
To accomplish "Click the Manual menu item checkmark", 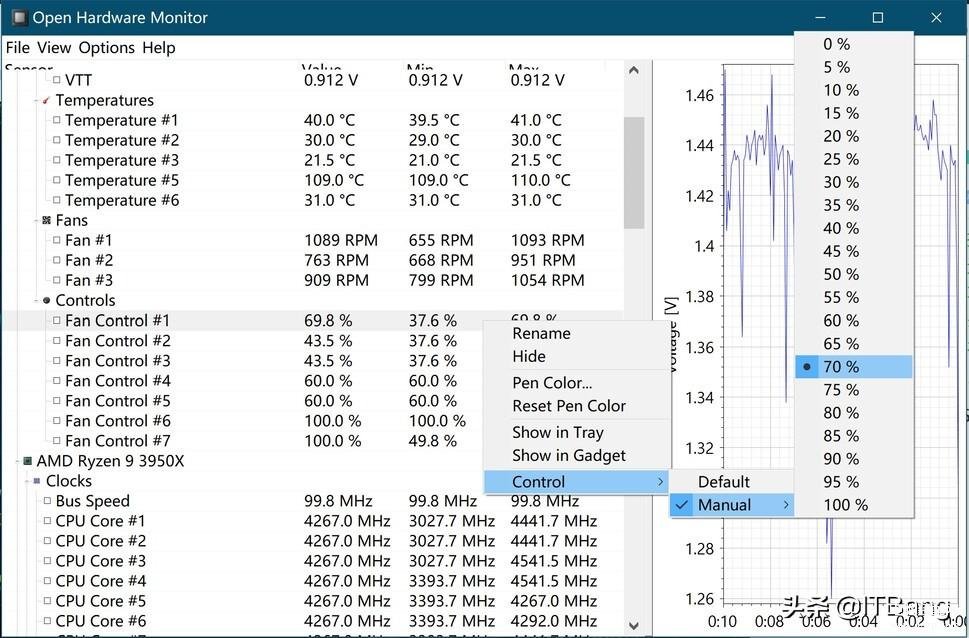I will (682, 505).
